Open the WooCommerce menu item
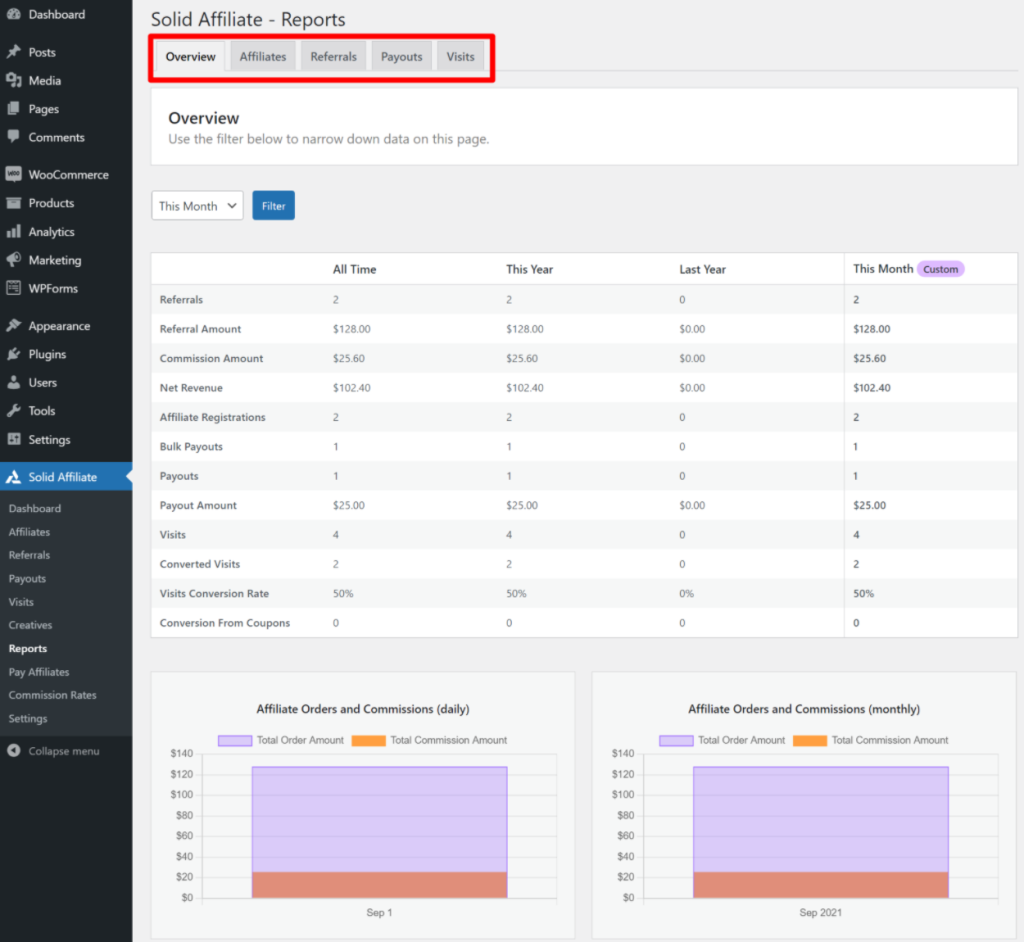This screenshot has width=1024, height=942. point(66,174)
